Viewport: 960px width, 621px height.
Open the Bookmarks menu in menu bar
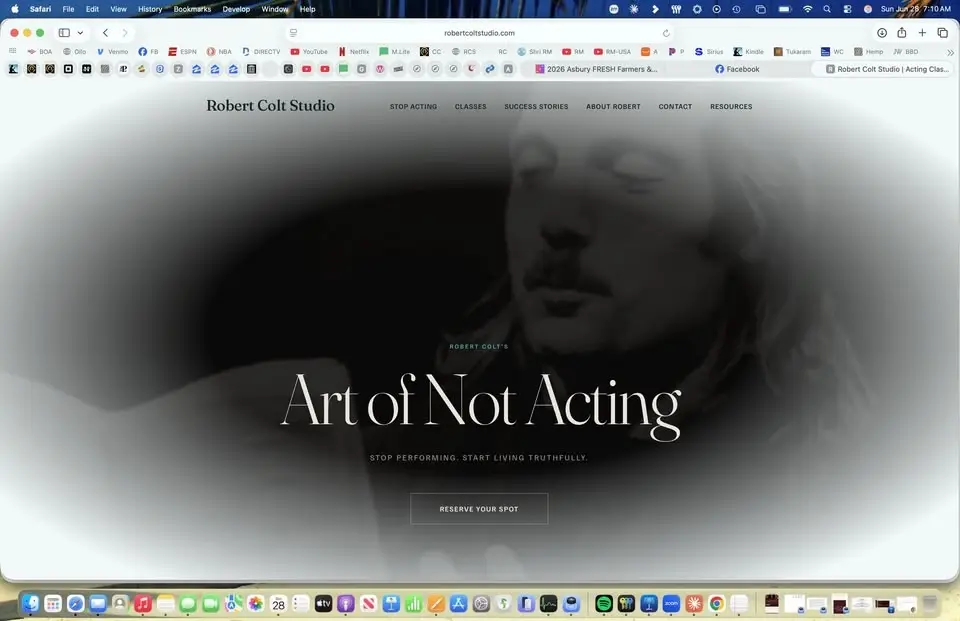[192, 9]
